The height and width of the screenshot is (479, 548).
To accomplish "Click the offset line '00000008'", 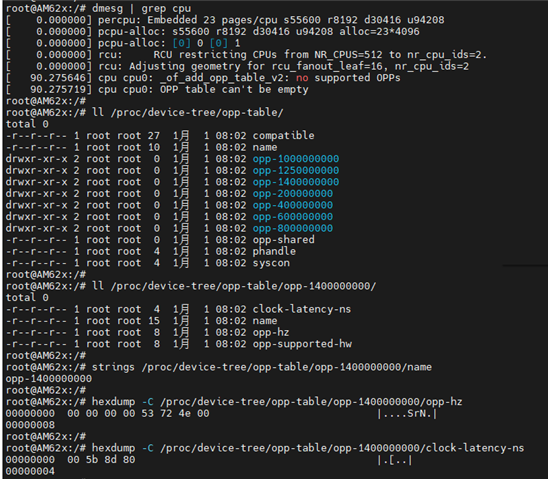I will pyautogui.click(x=30, y=425).
